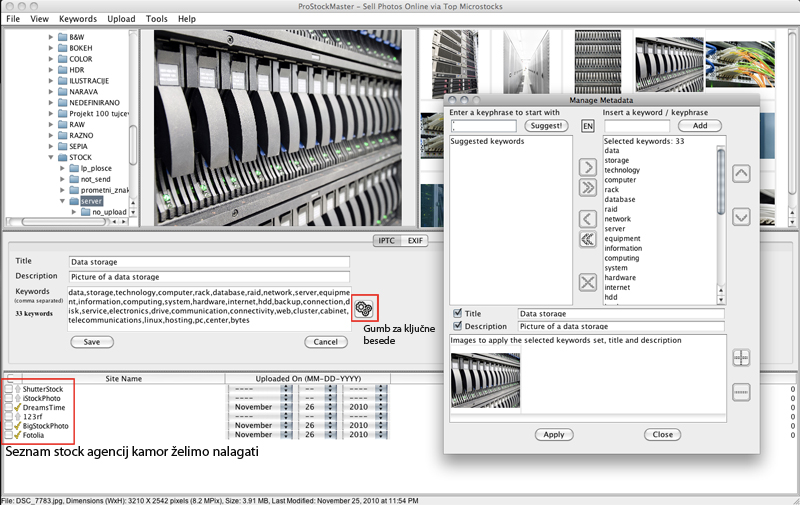Viewport: 800px width, 505px height.
Task: Move selected keyword down in list
Action: click(x=741, y=216)
